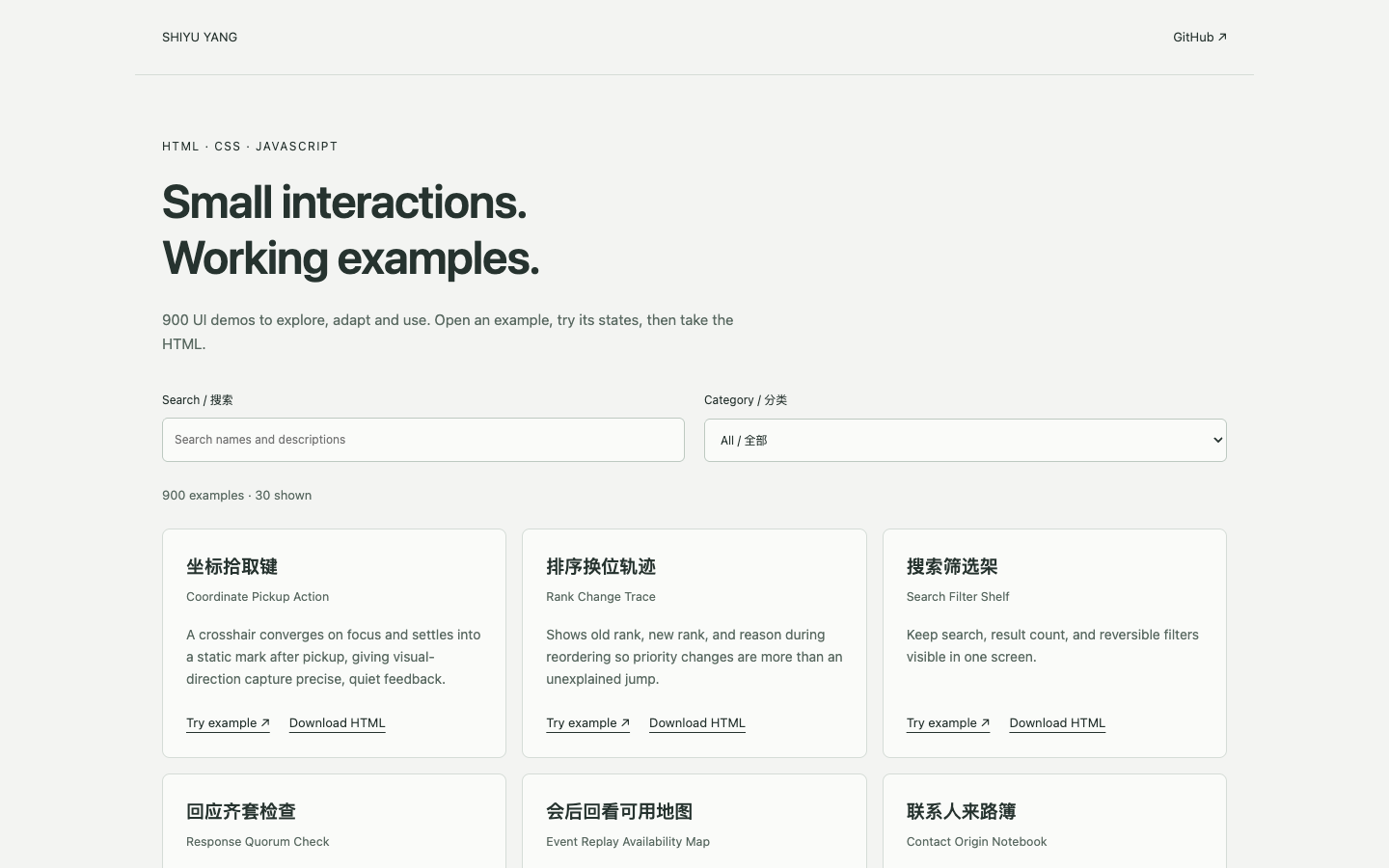The height and width of the screenshot is (868, 1389).
Task: Click the 'A crosshair converges on focus' description
Action: click(334, 657)
